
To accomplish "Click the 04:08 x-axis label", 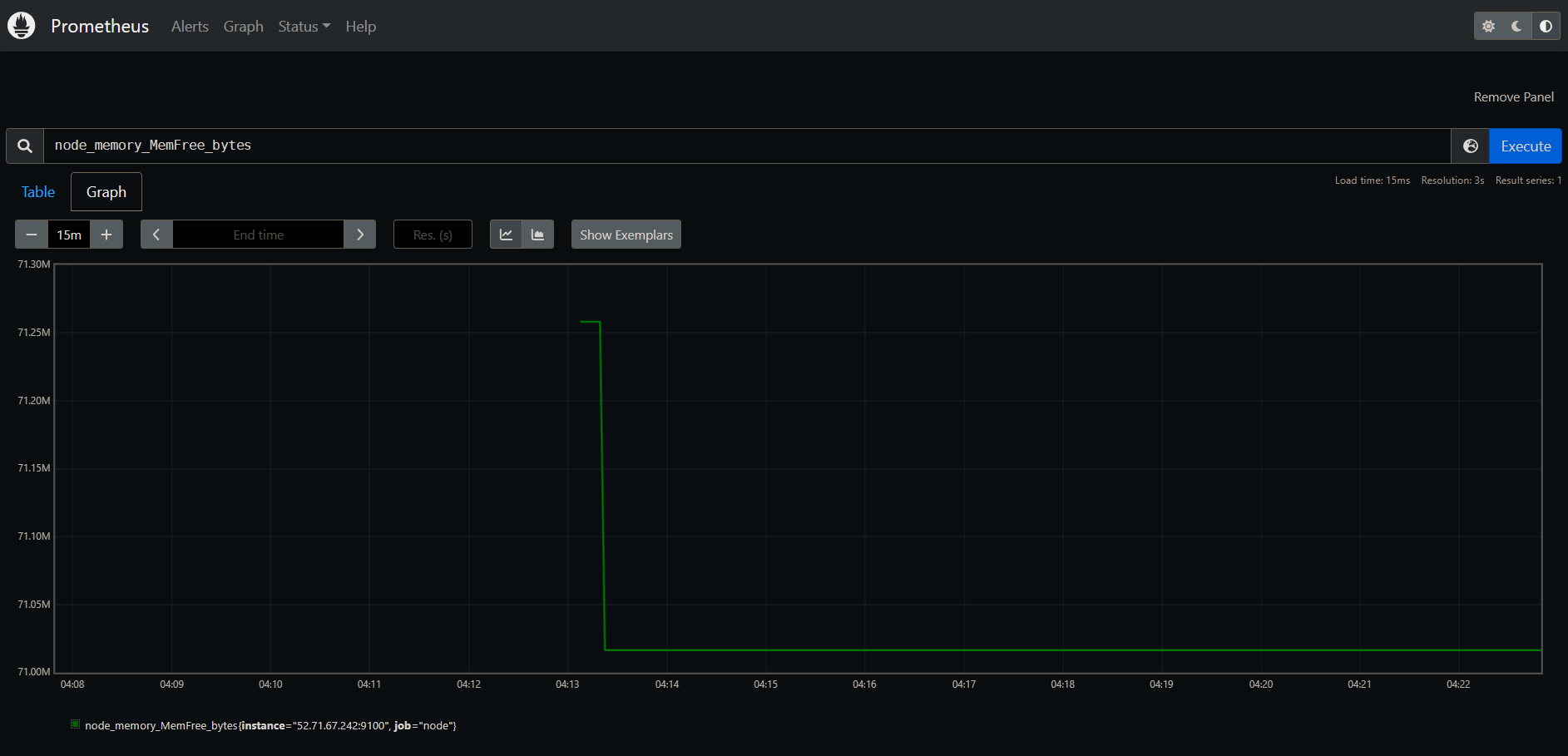I will click(x=72, y=684).
